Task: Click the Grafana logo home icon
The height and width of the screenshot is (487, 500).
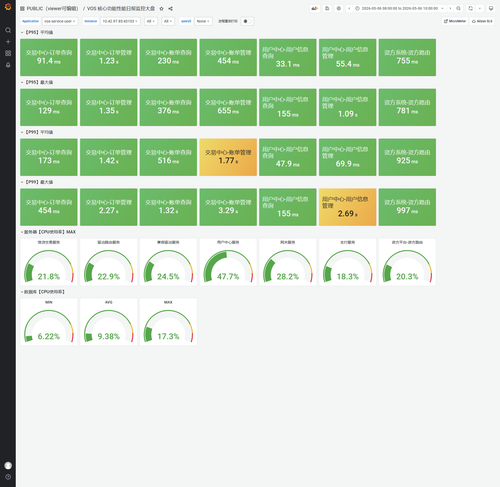Action: click(x=8, y=7)
